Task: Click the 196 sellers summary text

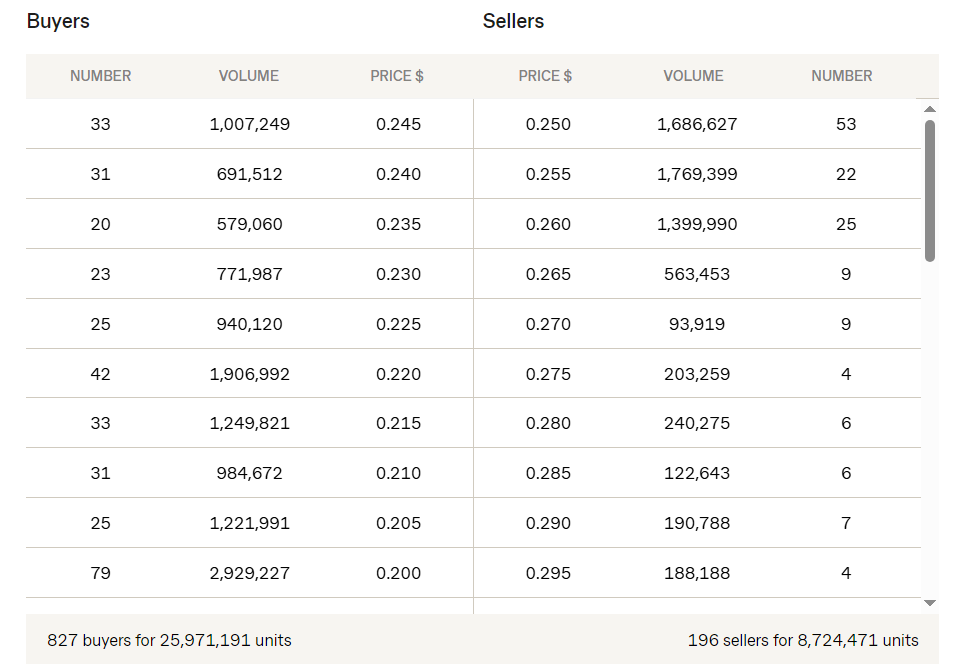Action: click(803, 640)
